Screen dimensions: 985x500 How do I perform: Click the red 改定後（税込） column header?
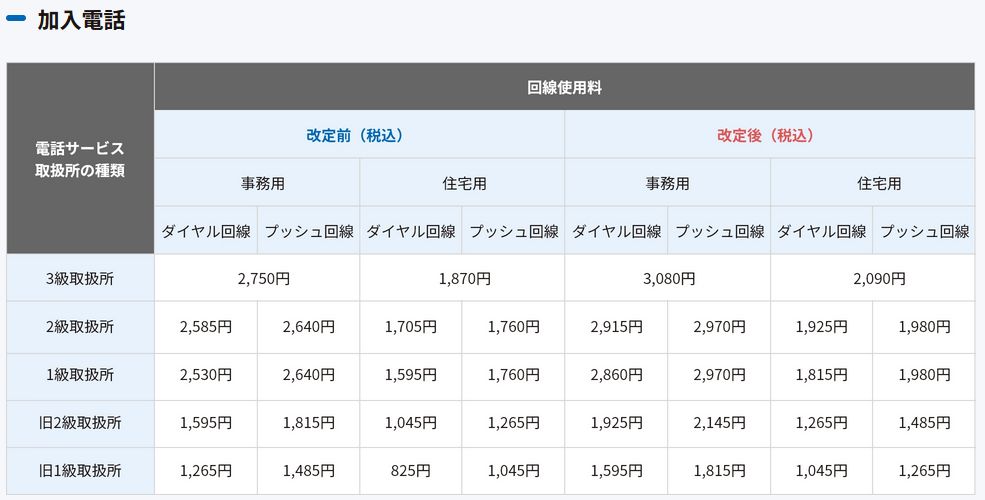click(x=770, y=135)
